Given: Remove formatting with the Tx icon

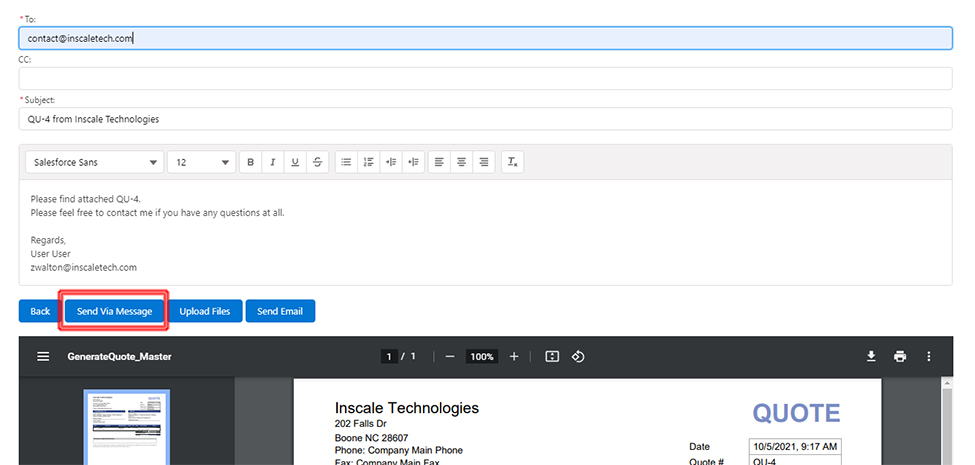Looking at the screenshot, I should [512, 162].
